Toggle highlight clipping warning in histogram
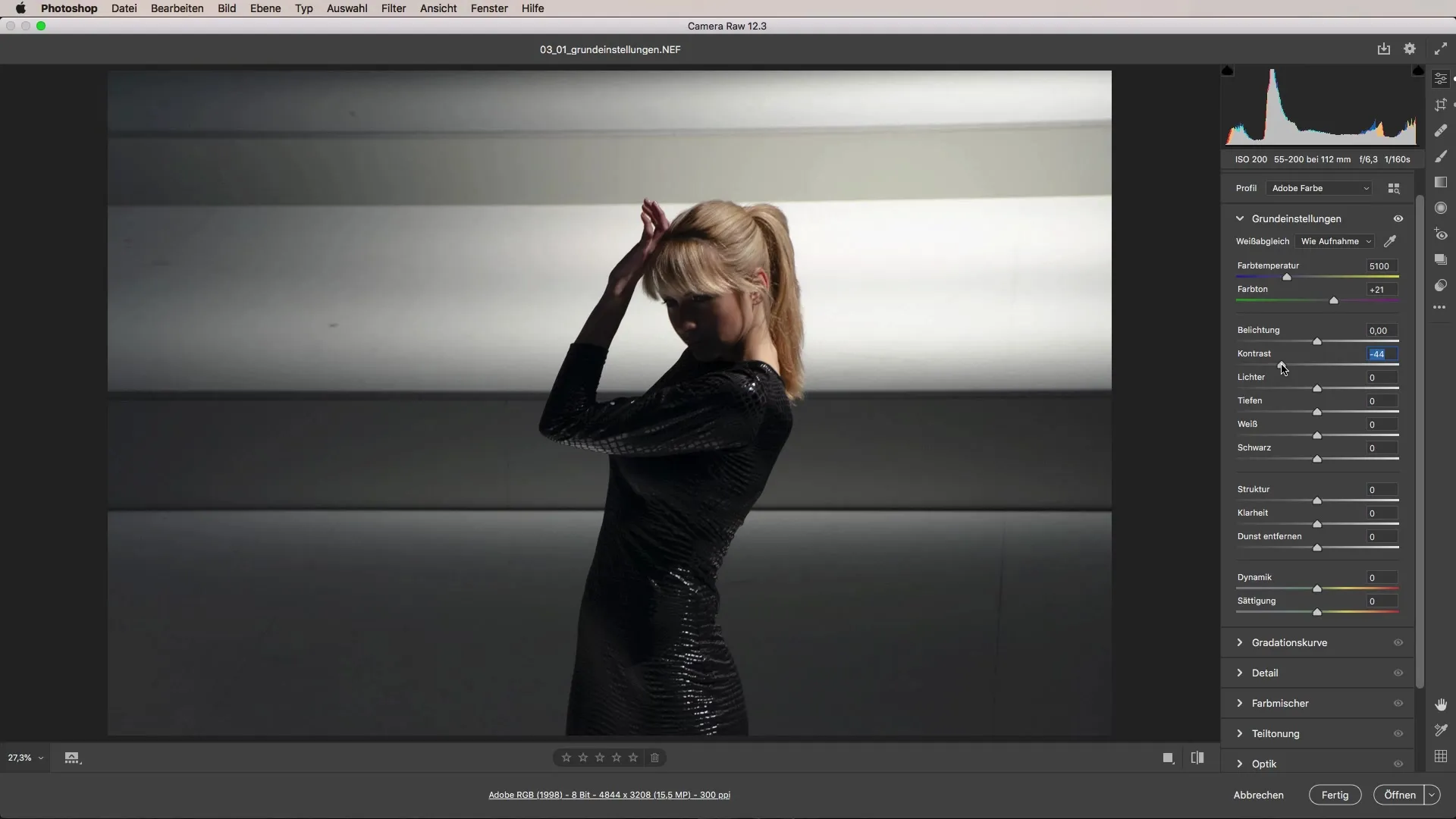1456x819 pixels. (x=1418, y=71)
